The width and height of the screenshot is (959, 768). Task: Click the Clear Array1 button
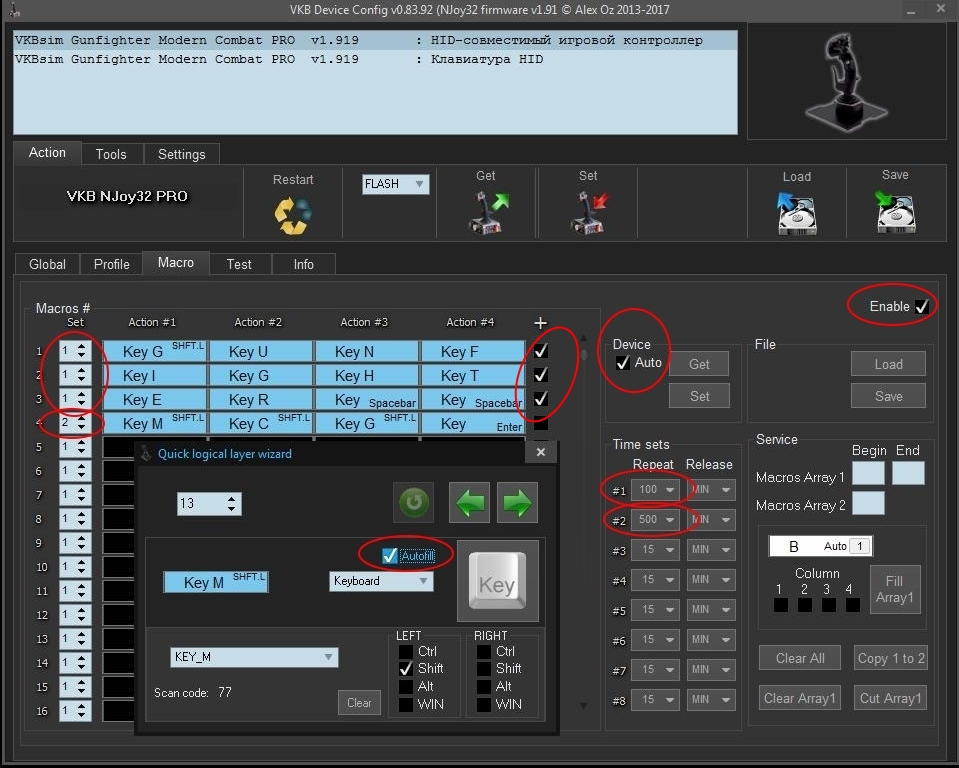coord(800,698)
